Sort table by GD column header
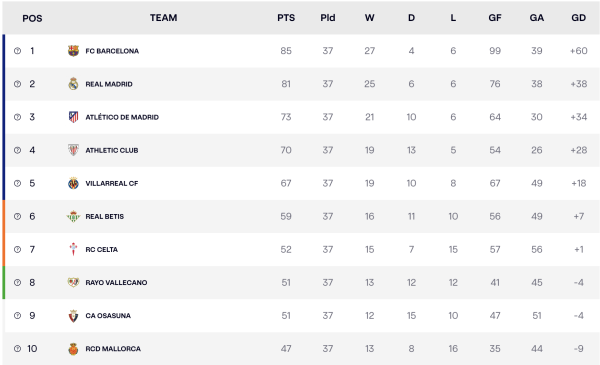This screenshot has width=600, height=365. 579,18
